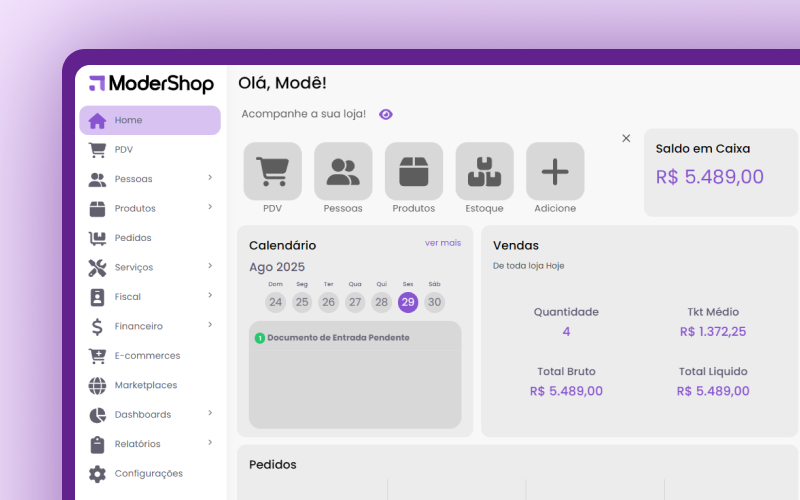Toggle the eye visibility icon beside Acompanhe
Viewport: 800px width, 500px height.
(x=386, y=114)
